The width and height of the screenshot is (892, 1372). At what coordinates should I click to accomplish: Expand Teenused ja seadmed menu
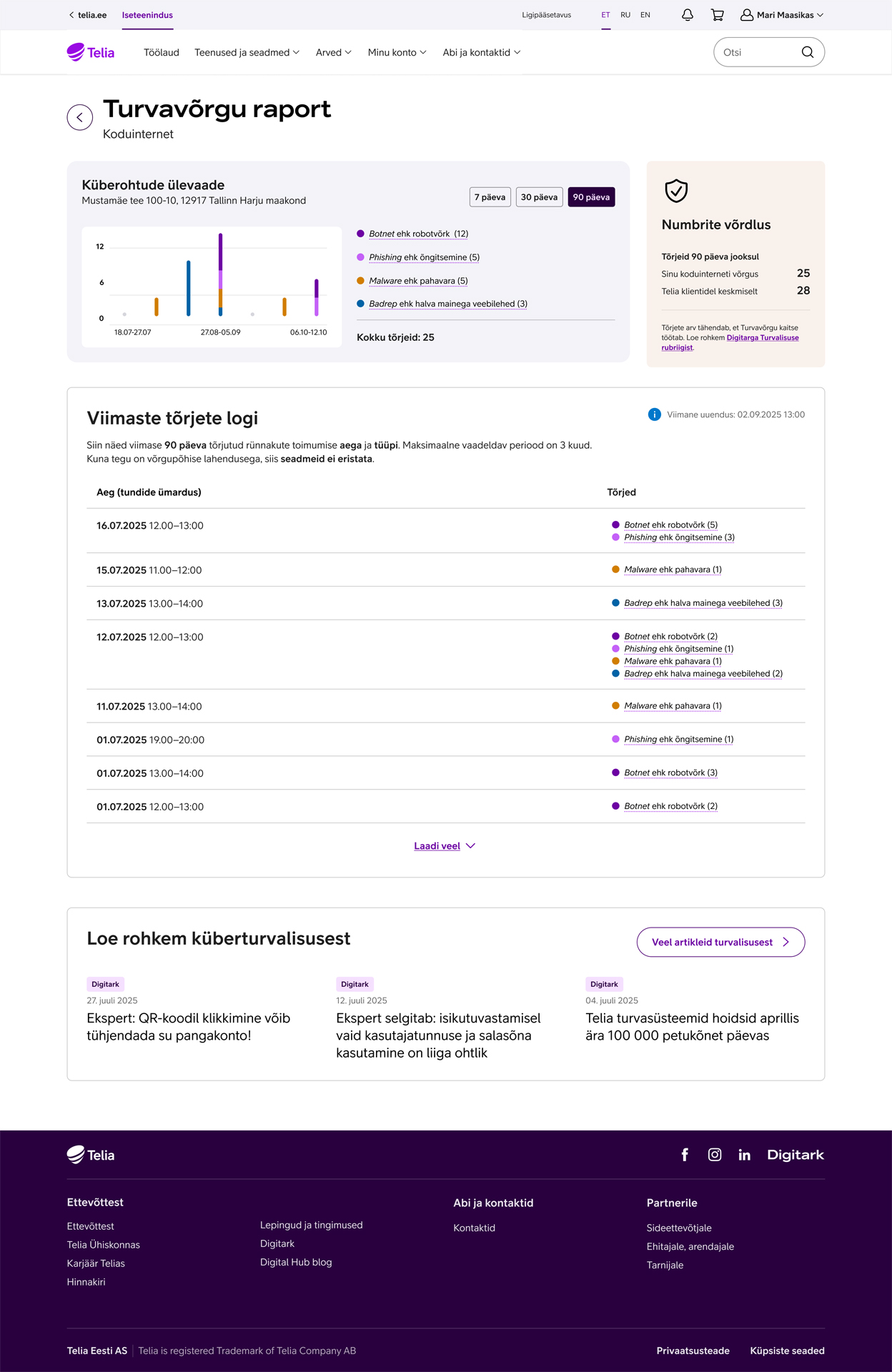tap(247, 52)
